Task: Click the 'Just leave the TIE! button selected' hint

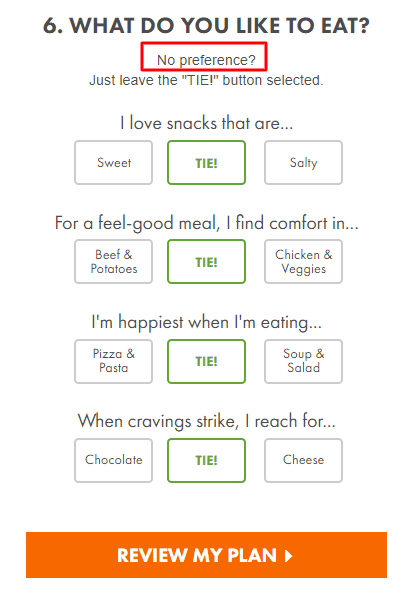Action: coord(206,80)
